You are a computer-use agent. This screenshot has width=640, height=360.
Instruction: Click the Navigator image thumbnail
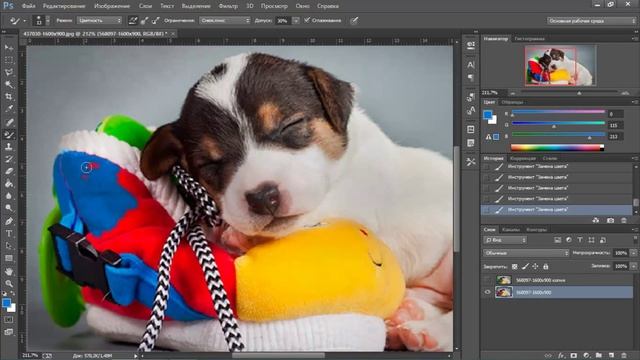(560, 65)
